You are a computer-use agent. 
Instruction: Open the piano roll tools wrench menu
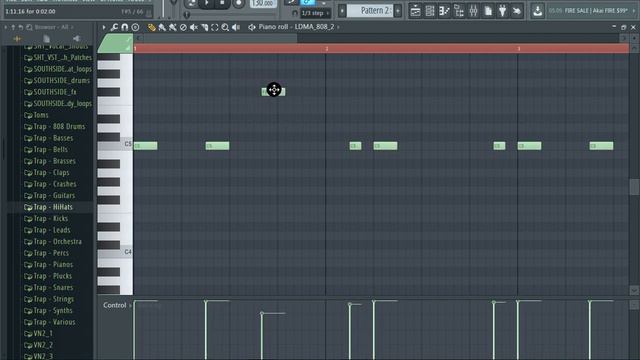tap(114, 27)
